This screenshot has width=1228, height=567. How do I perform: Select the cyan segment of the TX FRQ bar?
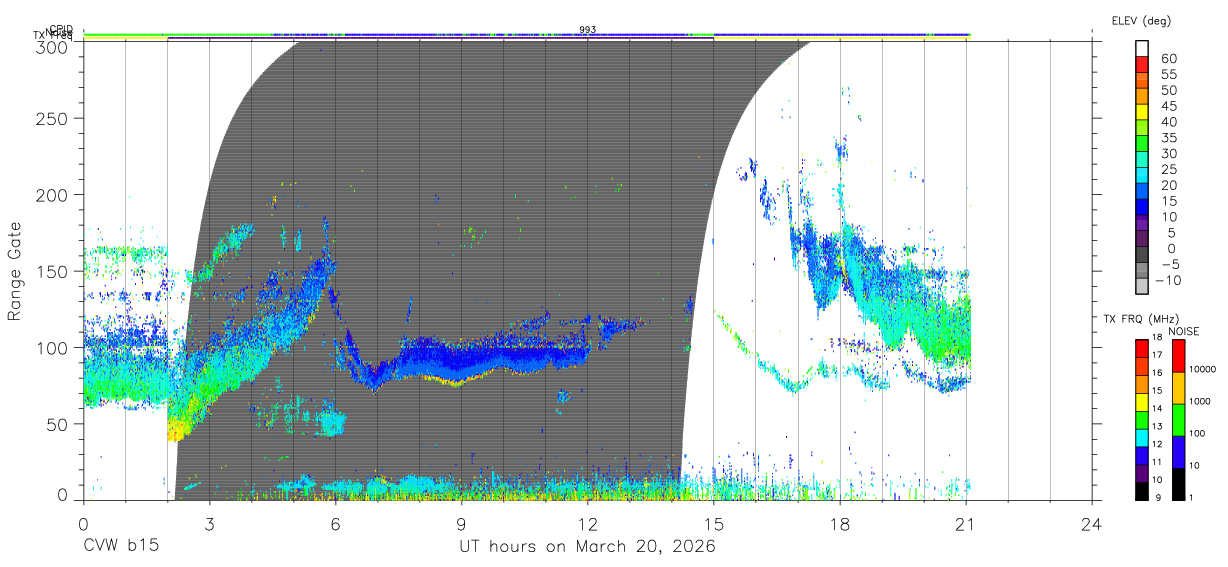click(x=1142, y=438)
